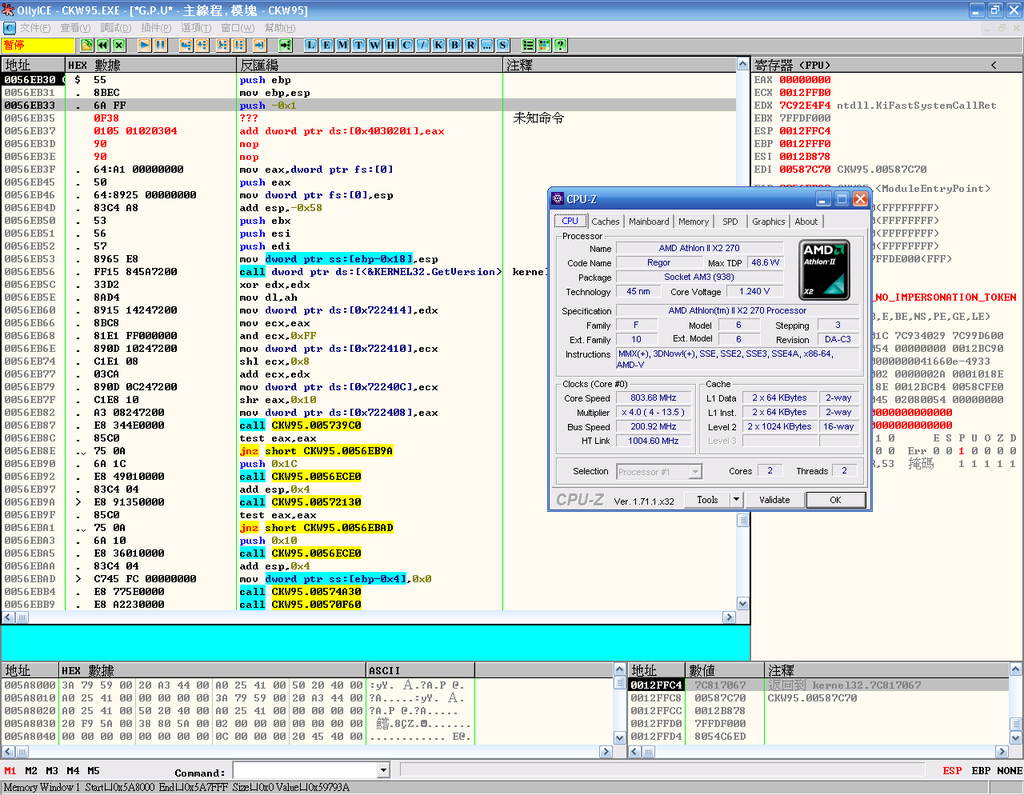Switch to Graphics tab in CPU-Z

click(768, 221)
